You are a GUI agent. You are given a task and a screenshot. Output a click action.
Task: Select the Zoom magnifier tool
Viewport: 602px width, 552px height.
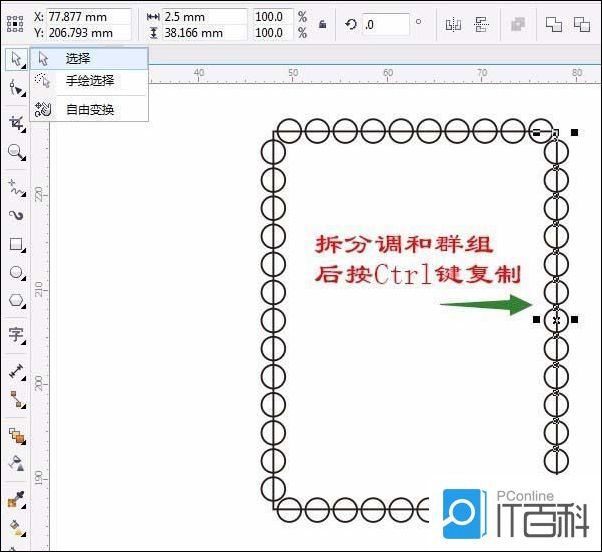pos(16,152)
